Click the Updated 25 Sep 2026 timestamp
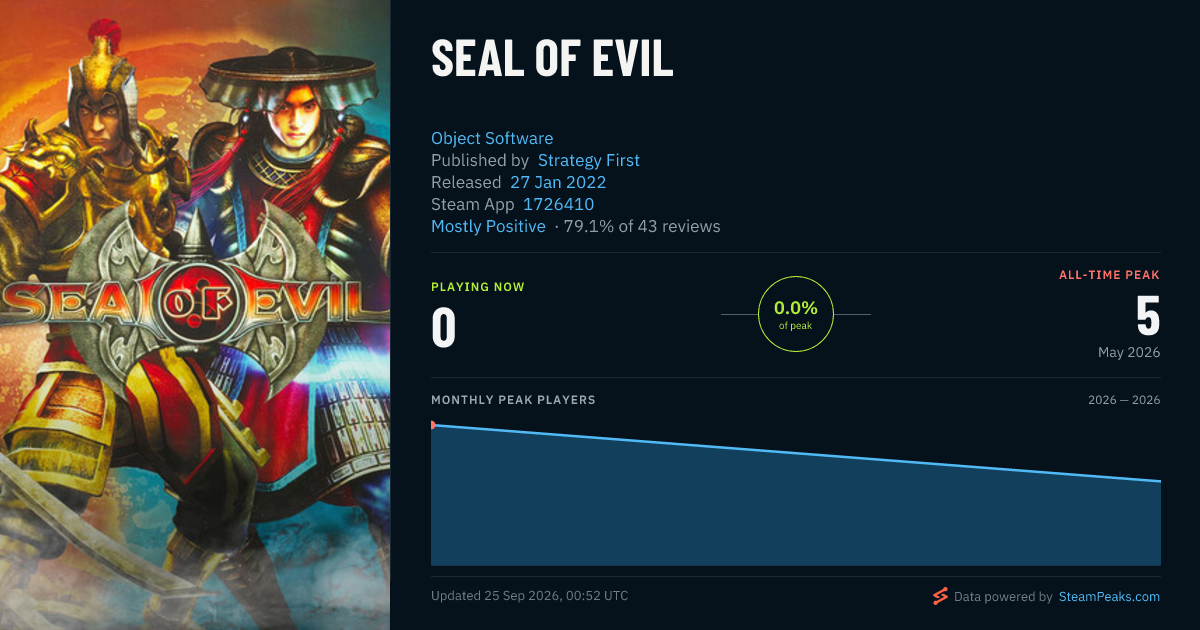Viewport: 1200px width, 630px height. (x=530, y=596)
